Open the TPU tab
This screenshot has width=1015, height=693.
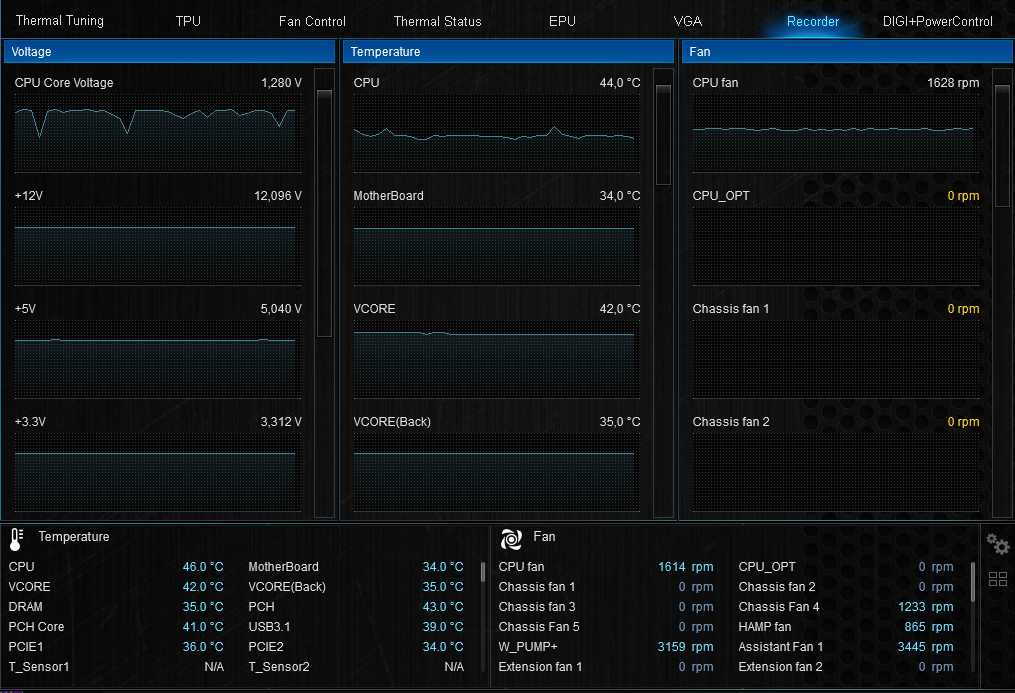188,21
